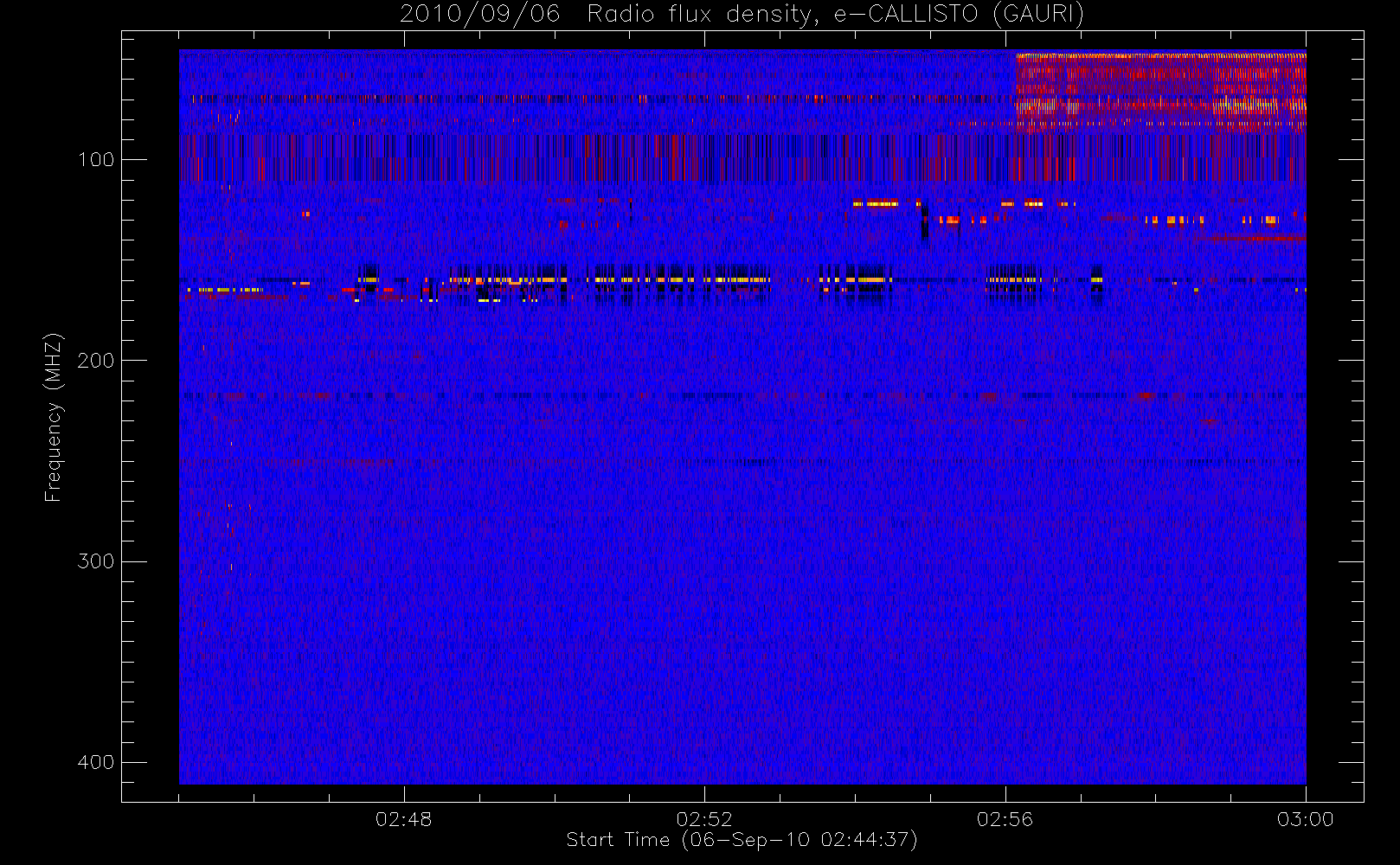This screenshot has height=865, width=1400.
Task: Click the '02:56' time tick label
Action: click(x=1005, y=819)
